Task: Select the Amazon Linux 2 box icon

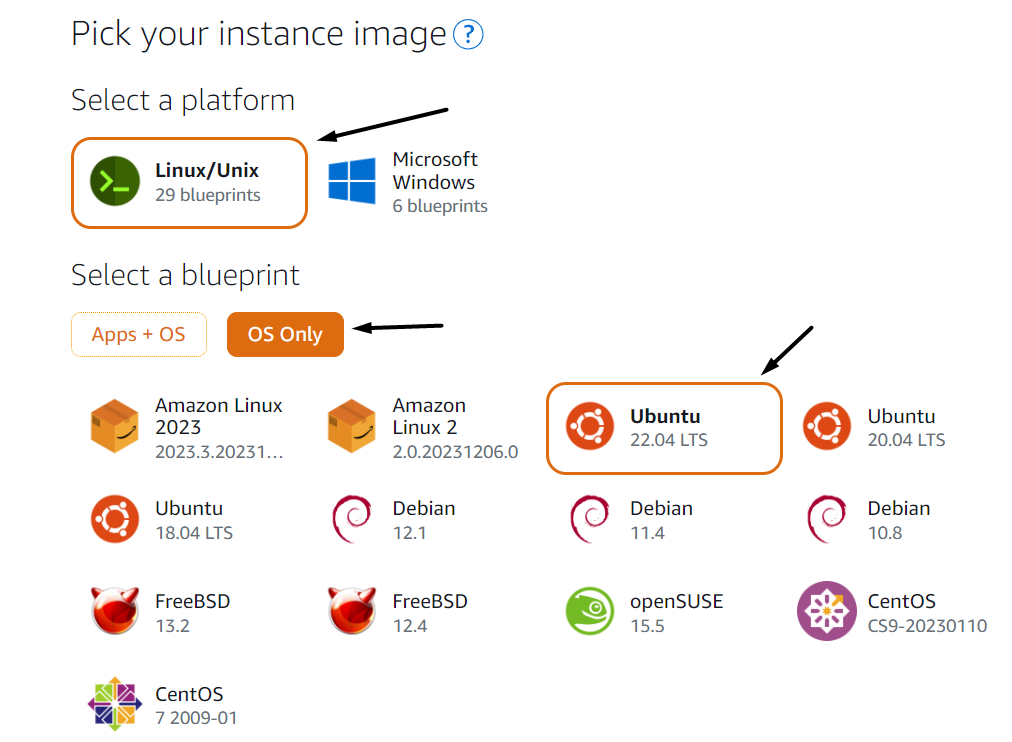Action: (352, 427)
